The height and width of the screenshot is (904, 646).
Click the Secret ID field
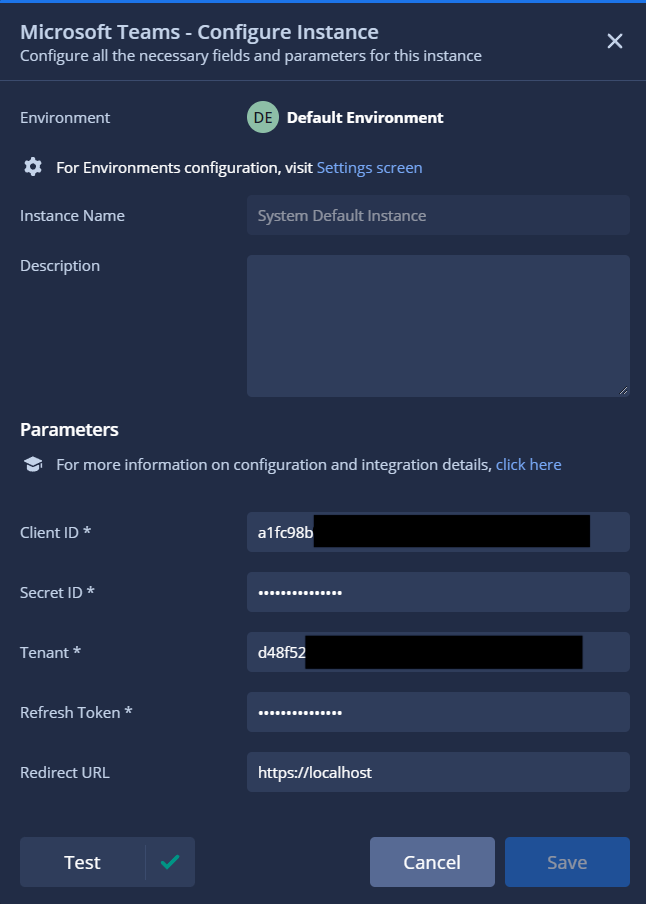(x=438, y=592)
